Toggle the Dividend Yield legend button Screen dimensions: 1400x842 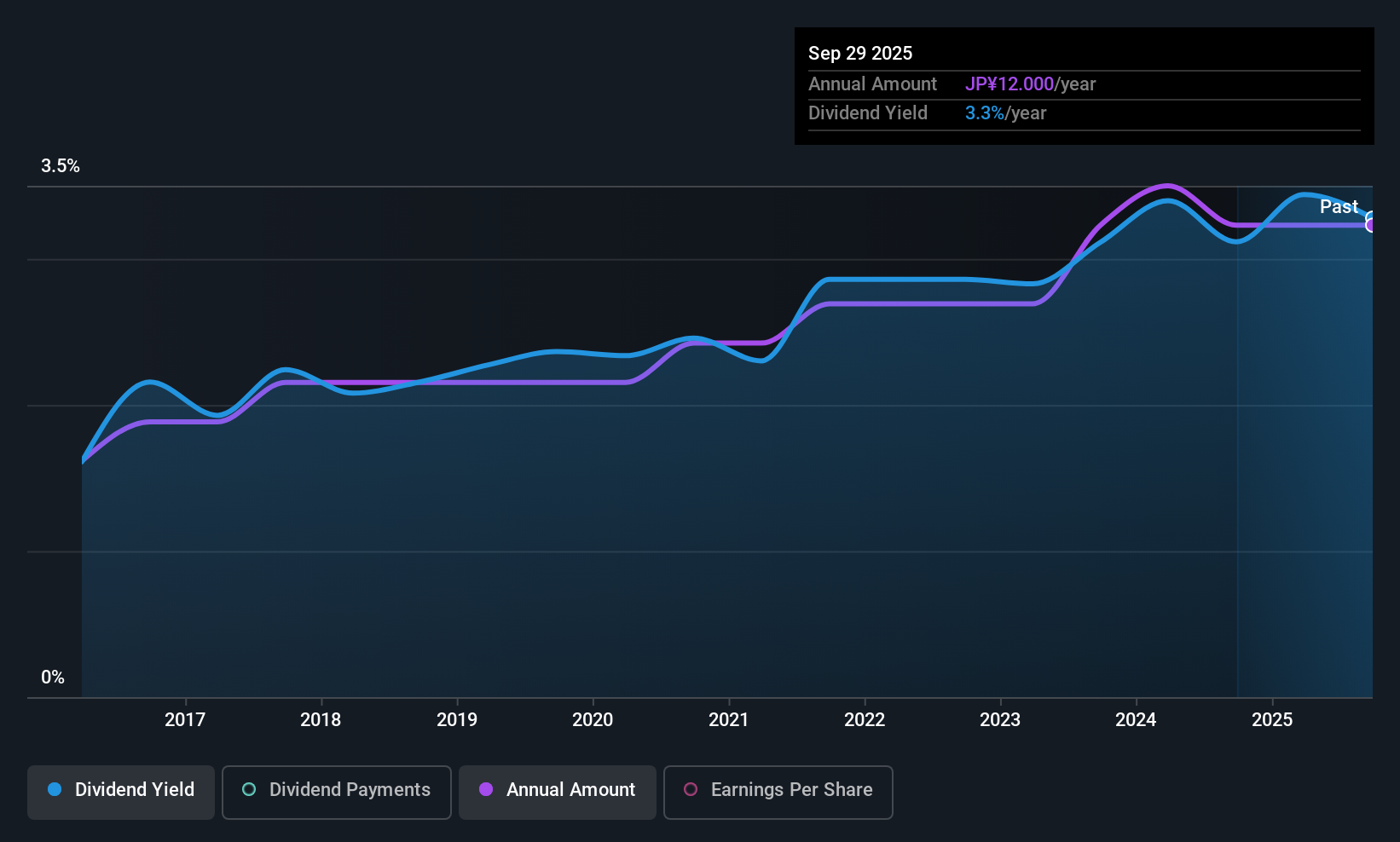click(x=121, y=790)
